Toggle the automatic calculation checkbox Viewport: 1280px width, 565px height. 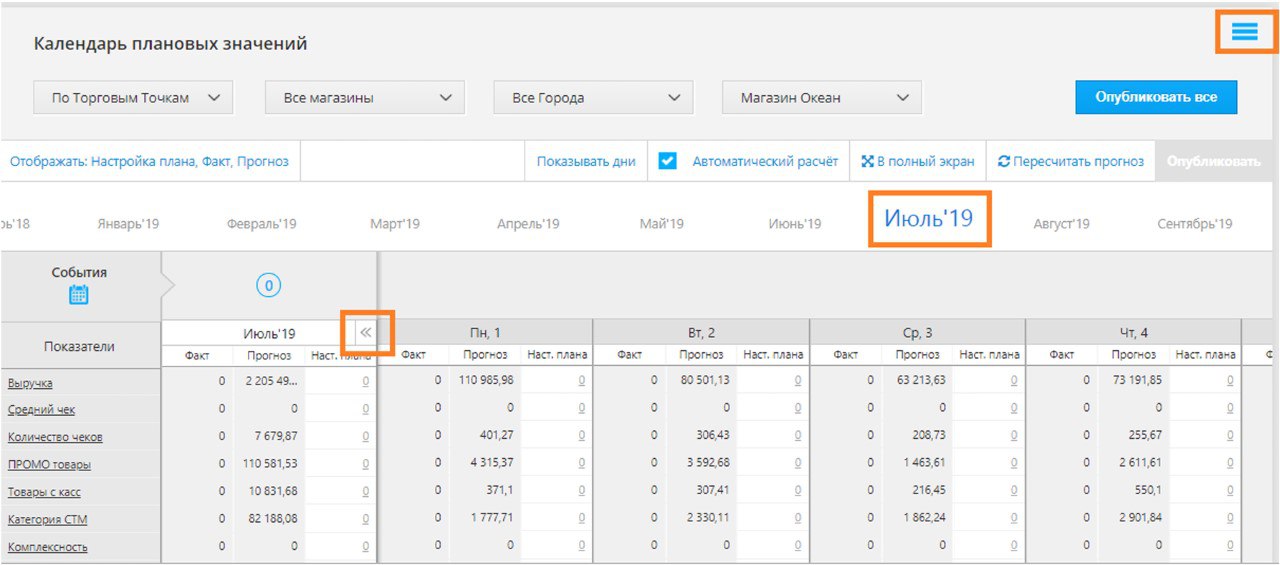pyautogui.click(x=667, y=161)
